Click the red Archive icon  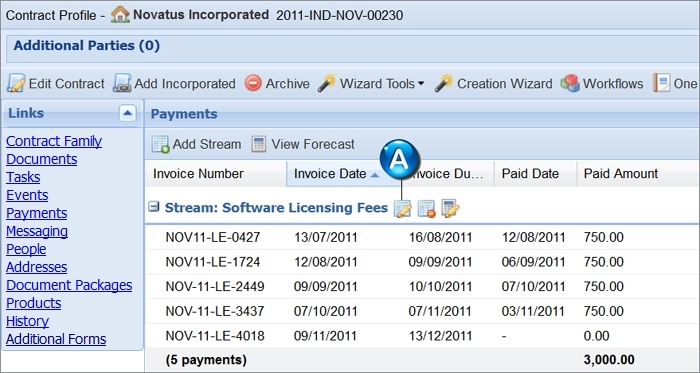pos(253,83)
